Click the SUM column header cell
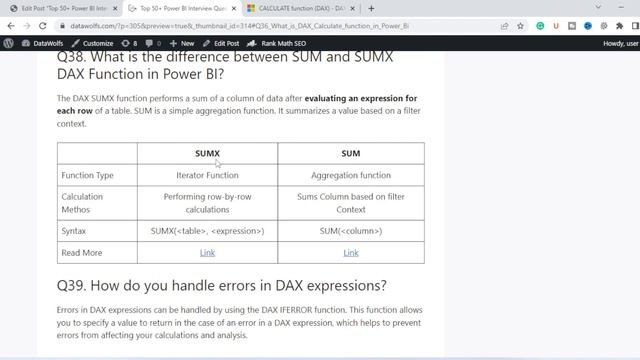640x360 pixels. click(x=351, y=153)
